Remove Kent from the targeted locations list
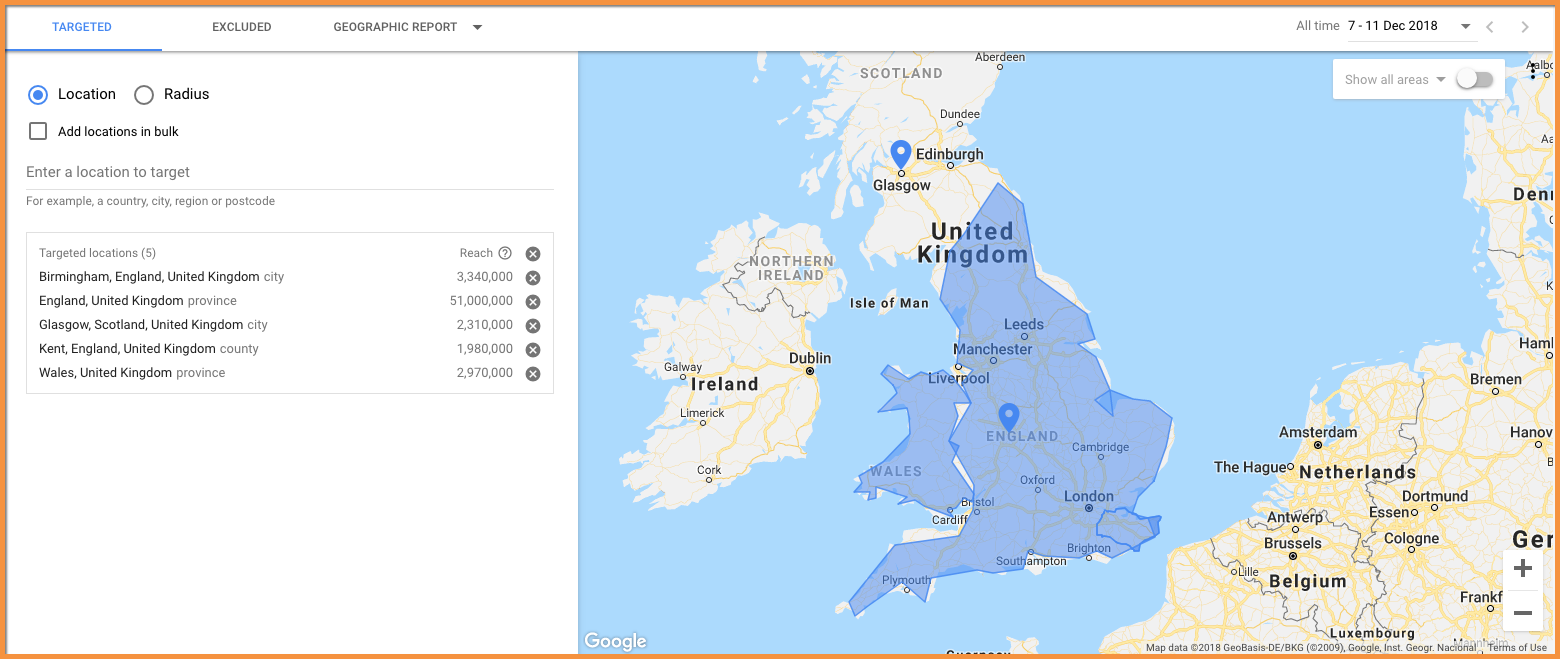Image resolution: width=1560 pixels, height=659 pixels. pyautogui.click(x=533, y=349)
